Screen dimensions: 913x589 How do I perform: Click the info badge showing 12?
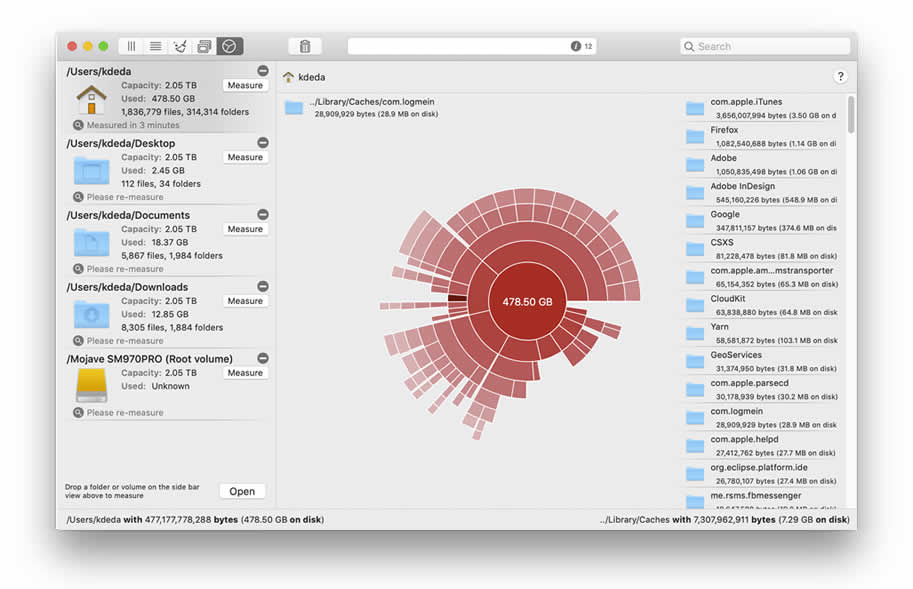click(x=581, y=46)
